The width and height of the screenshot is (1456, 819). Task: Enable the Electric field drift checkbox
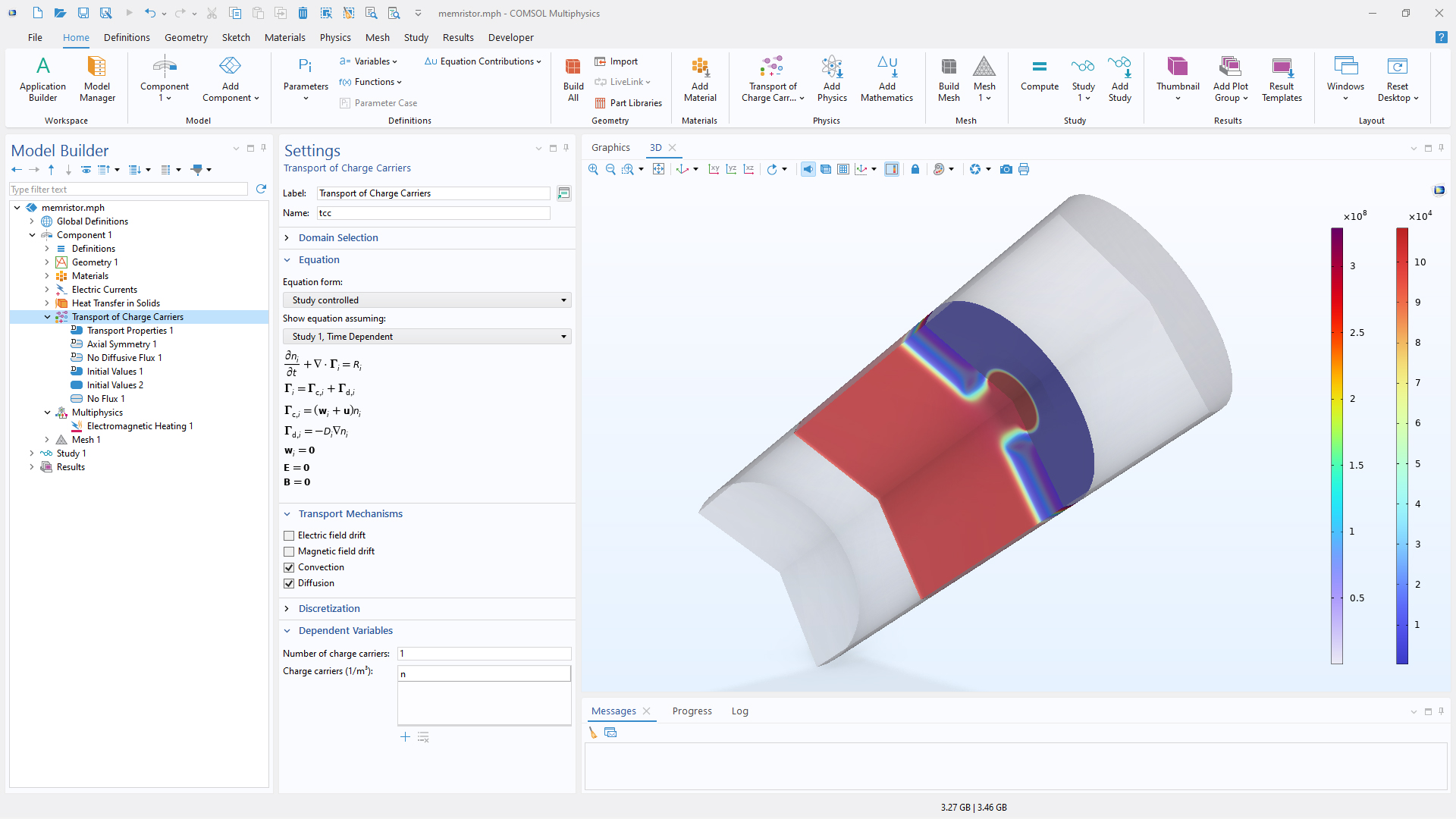coord(289,535)
